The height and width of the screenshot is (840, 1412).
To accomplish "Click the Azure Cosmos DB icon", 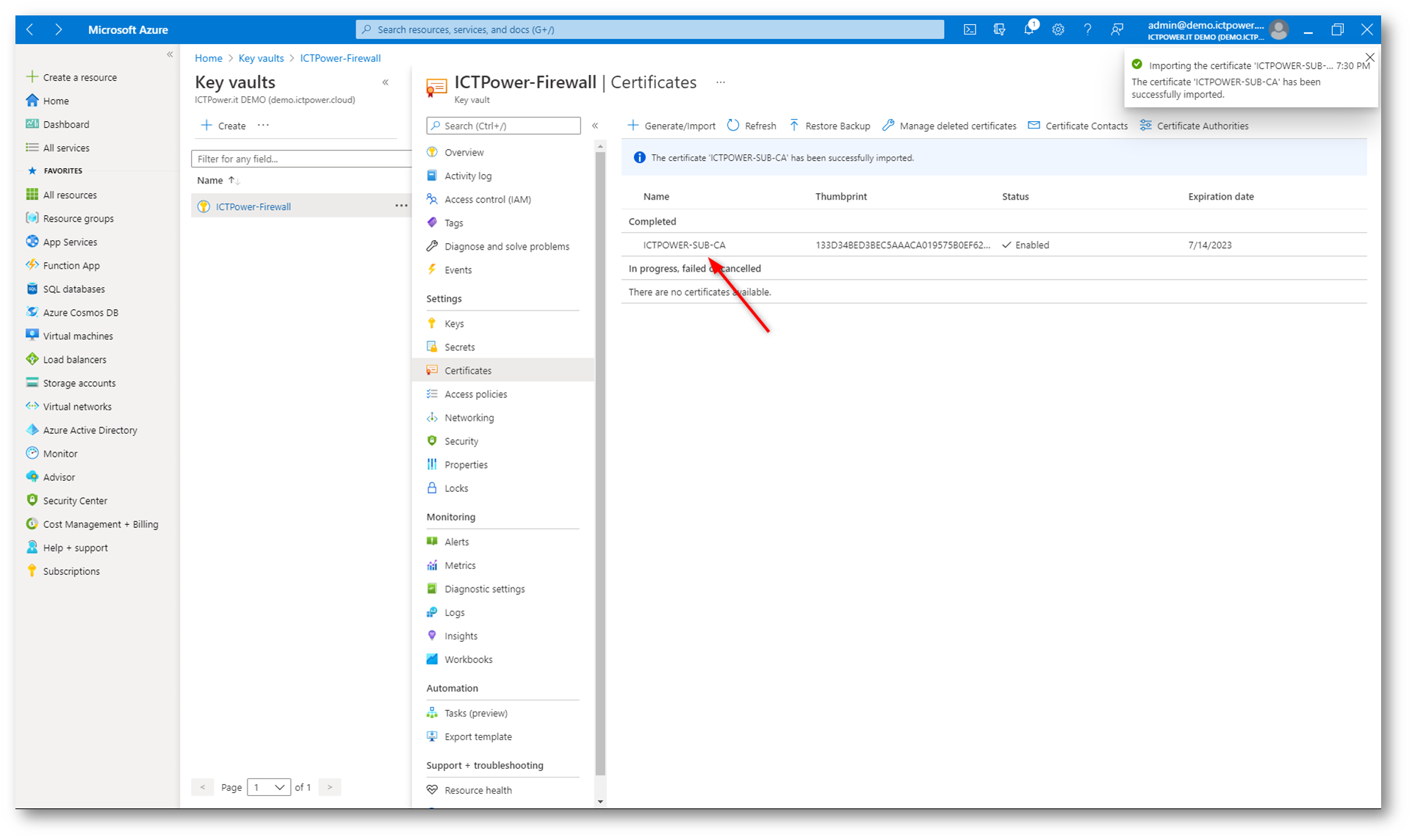I will click(x=32, y=312).
